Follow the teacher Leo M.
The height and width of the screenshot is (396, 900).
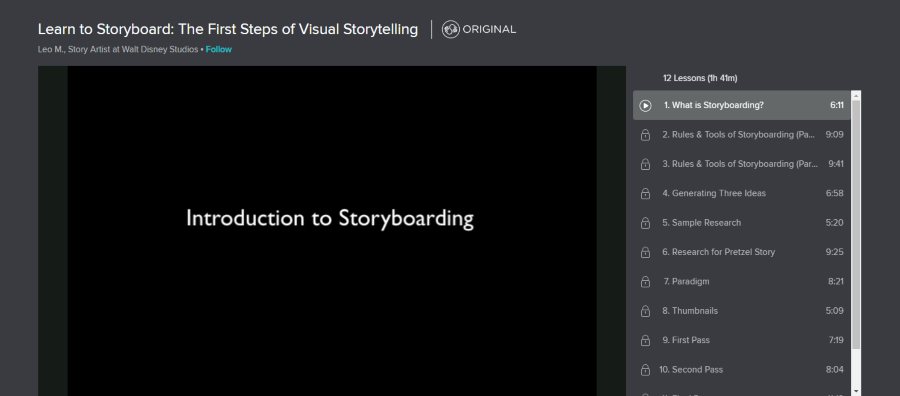pos(219,49)
